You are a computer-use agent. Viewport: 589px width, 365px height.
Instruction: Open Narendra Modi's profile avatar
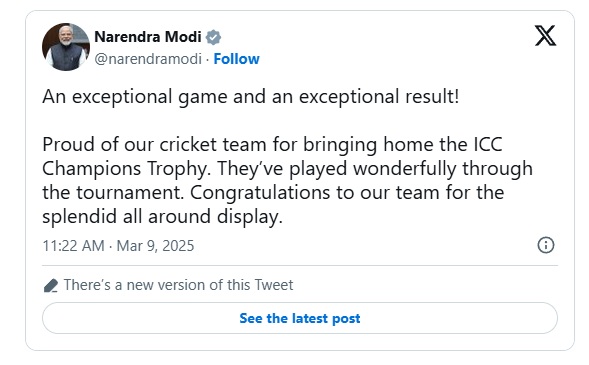66,47
